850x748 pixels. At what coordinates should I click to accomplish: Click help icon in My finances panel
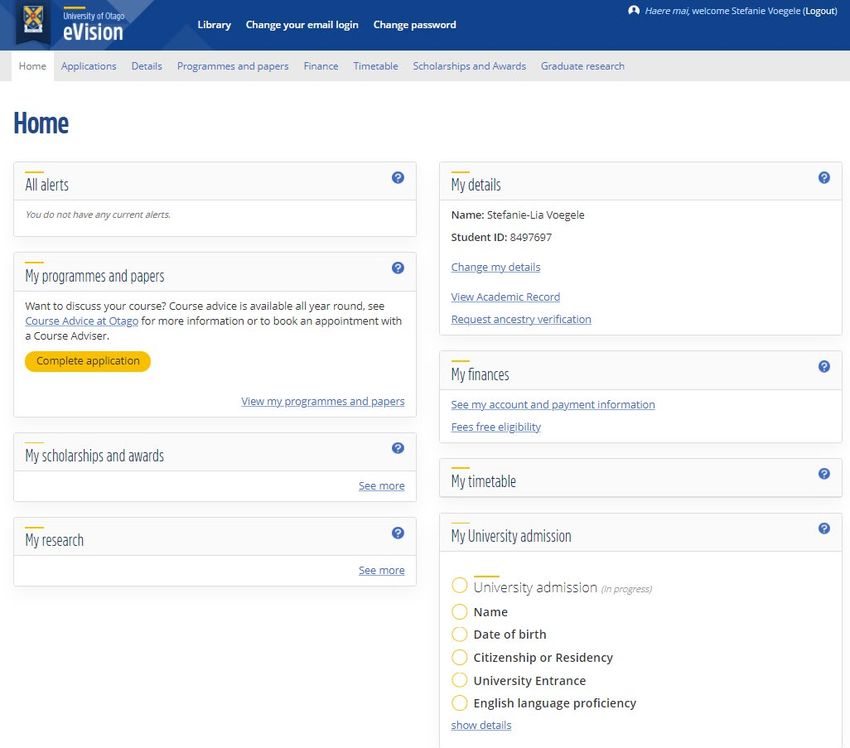(x=824, y=367)
